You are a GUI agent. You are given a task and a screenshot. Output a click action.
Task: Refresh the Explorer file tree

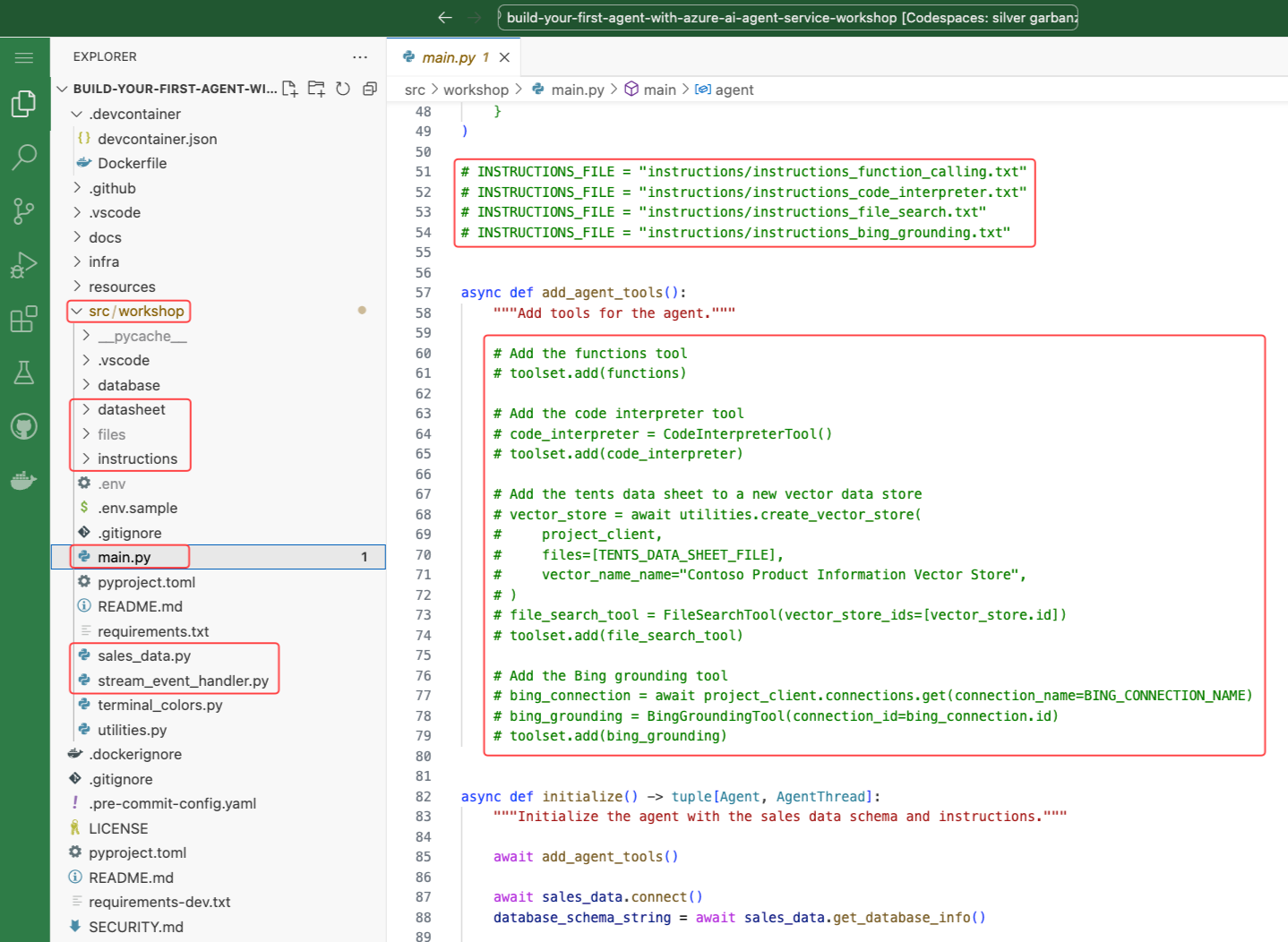343,89
